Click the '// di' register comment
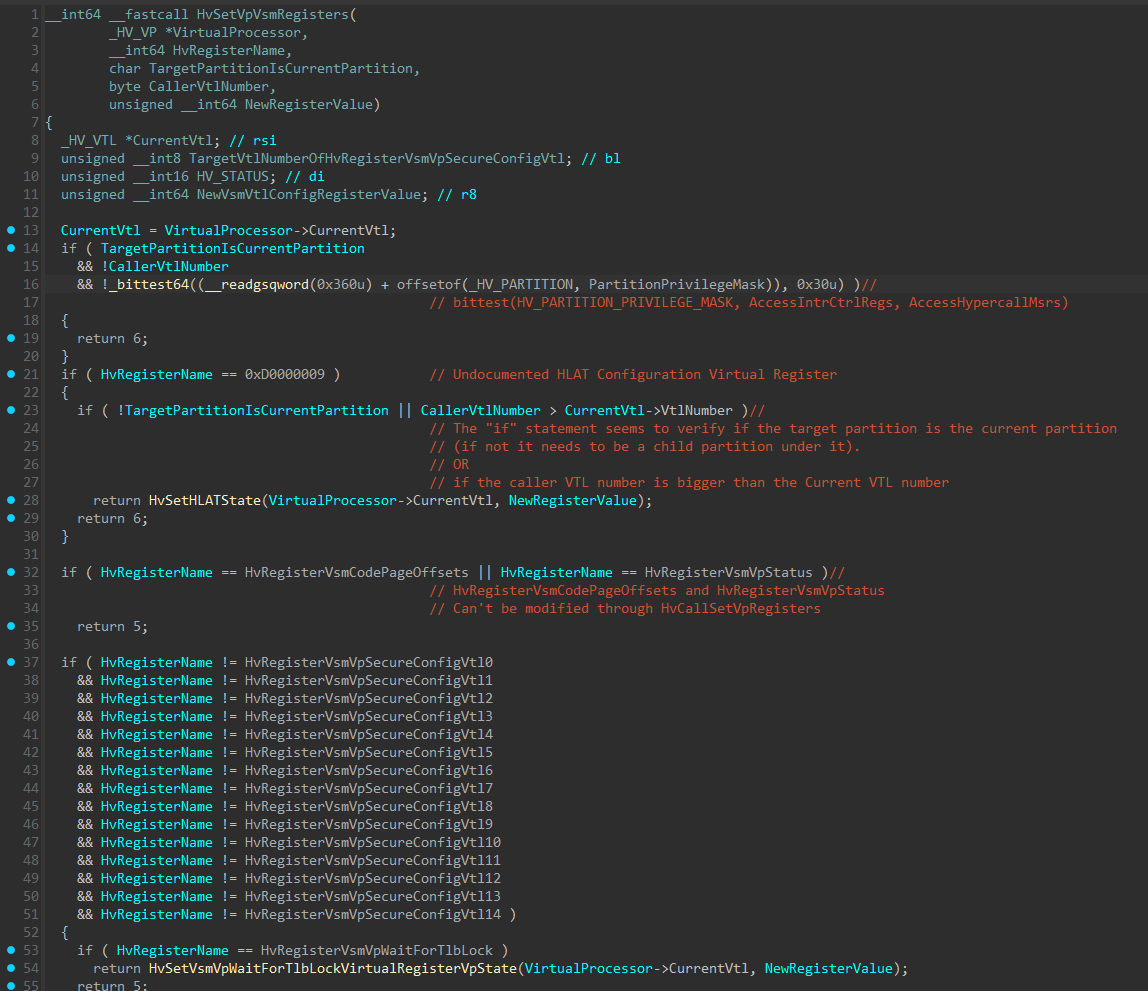The height and width of the screenshot is (991, 1148). [x=305, y=176]
